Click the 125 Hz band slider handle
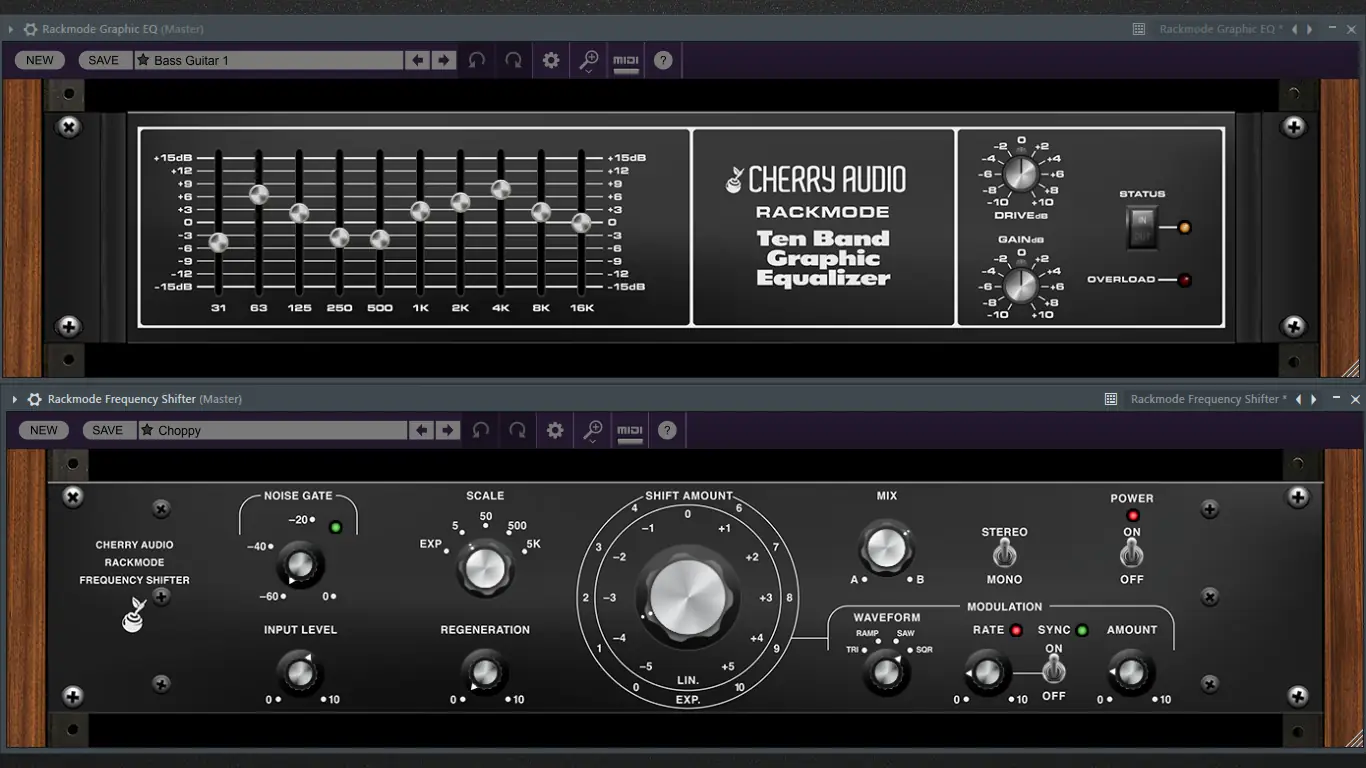 299,212
